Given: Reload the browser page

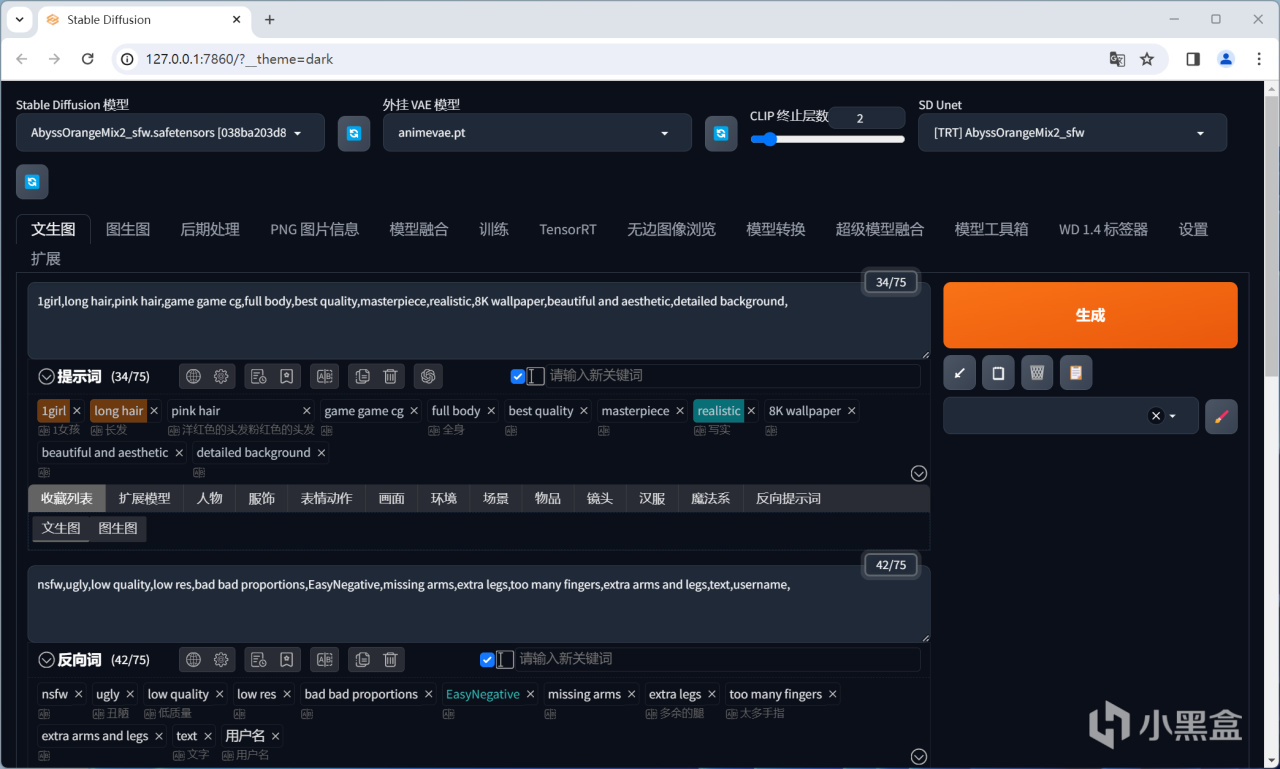Looking at the screenshot, I should click(88, 59).
